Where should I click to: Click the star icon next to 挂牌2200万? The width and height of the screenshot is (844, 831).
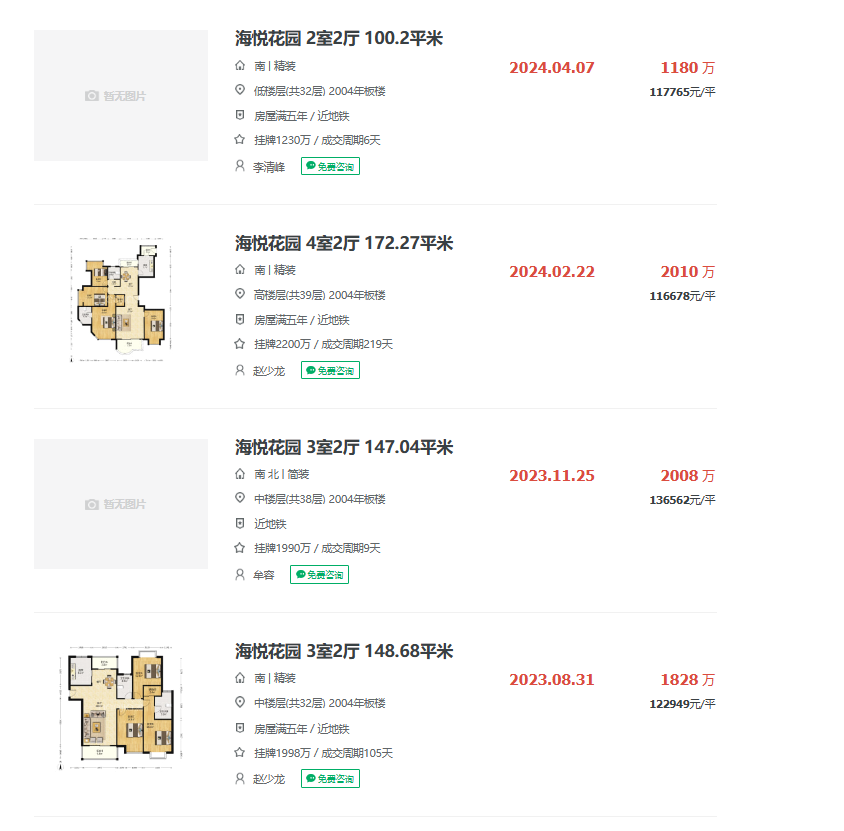[x=238, y=344]
